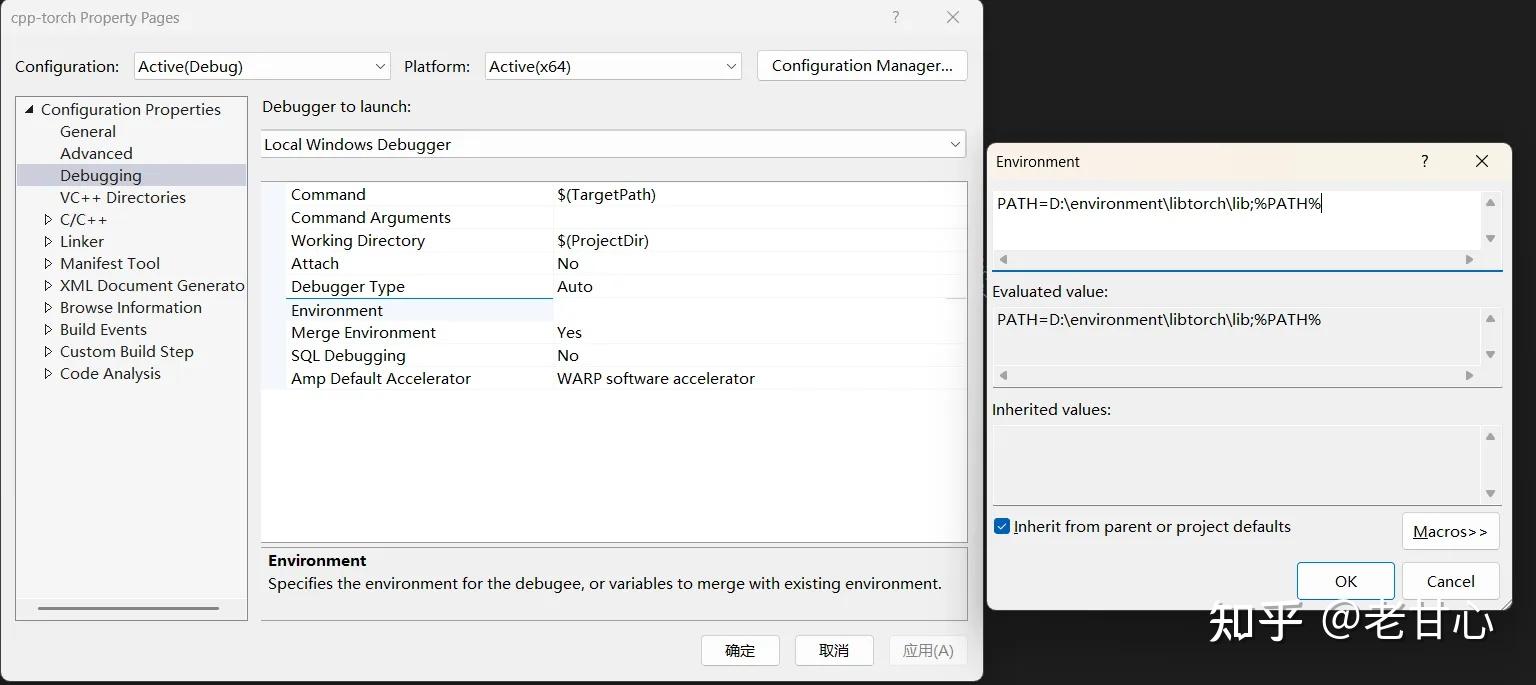Click the help icon in Property Pages title bar
The height and width of the screenshot is (685, 1536).
(x=895, y=17)
